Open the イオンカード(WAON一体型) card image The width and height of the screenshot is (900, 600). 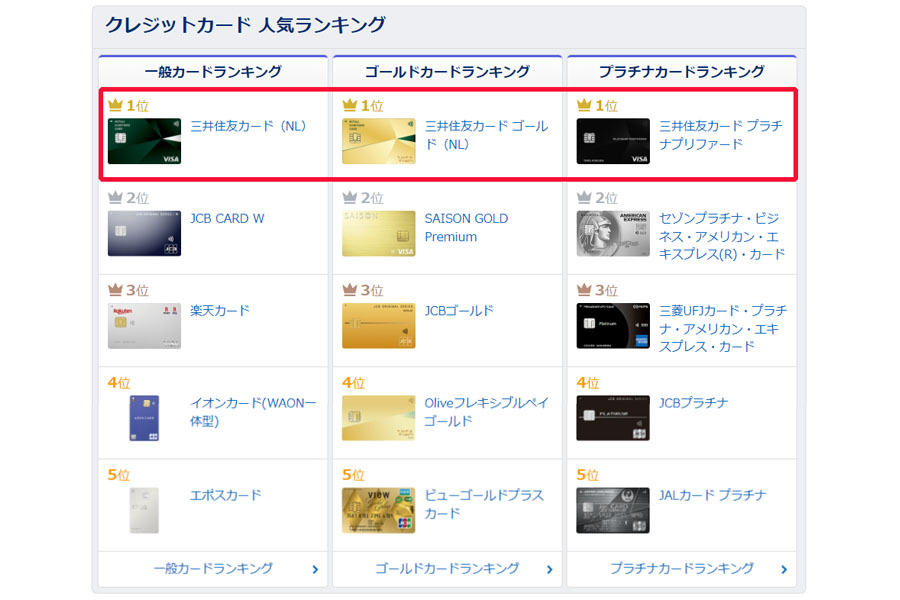point(144,418)
